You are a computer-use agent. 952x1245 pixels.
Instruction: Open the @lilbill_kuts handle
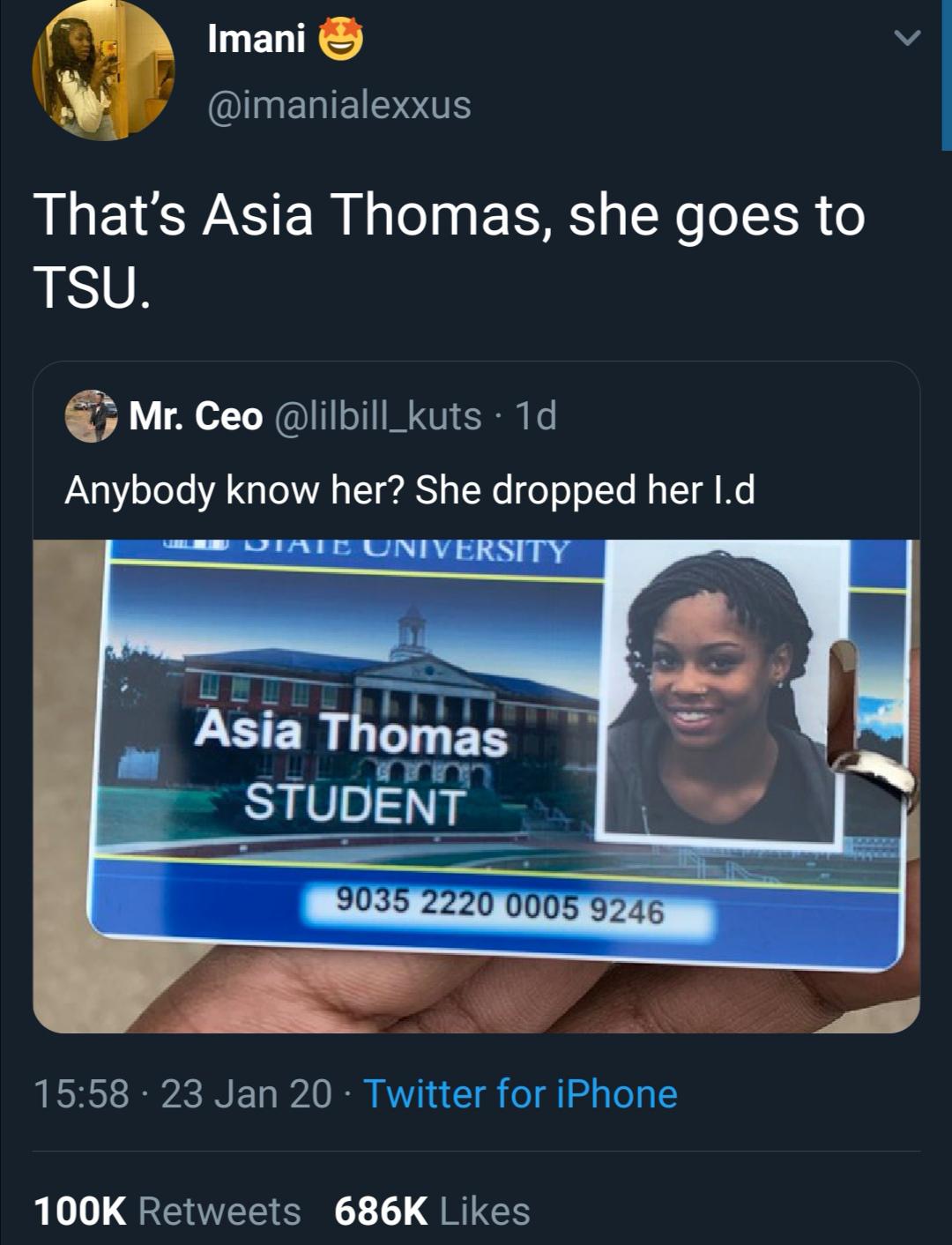[379, 416]
